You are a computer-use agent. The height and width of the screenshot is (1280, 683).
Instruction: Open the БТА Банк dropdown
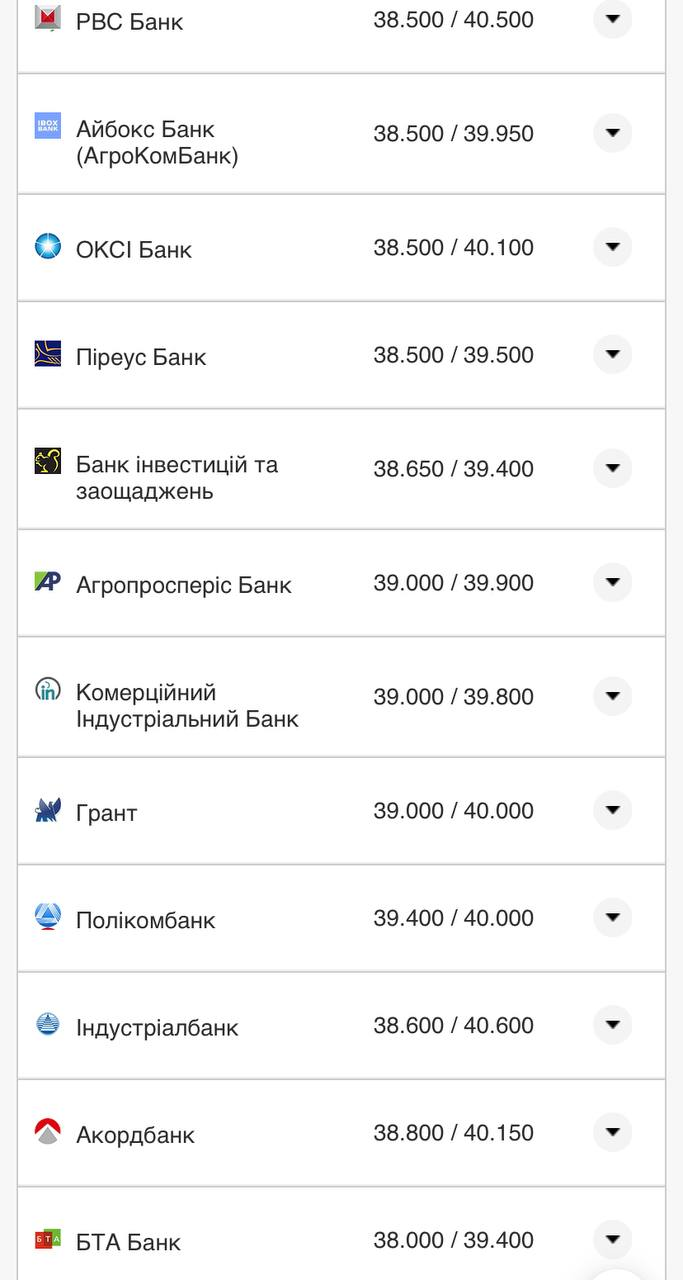pos(612,1239)
